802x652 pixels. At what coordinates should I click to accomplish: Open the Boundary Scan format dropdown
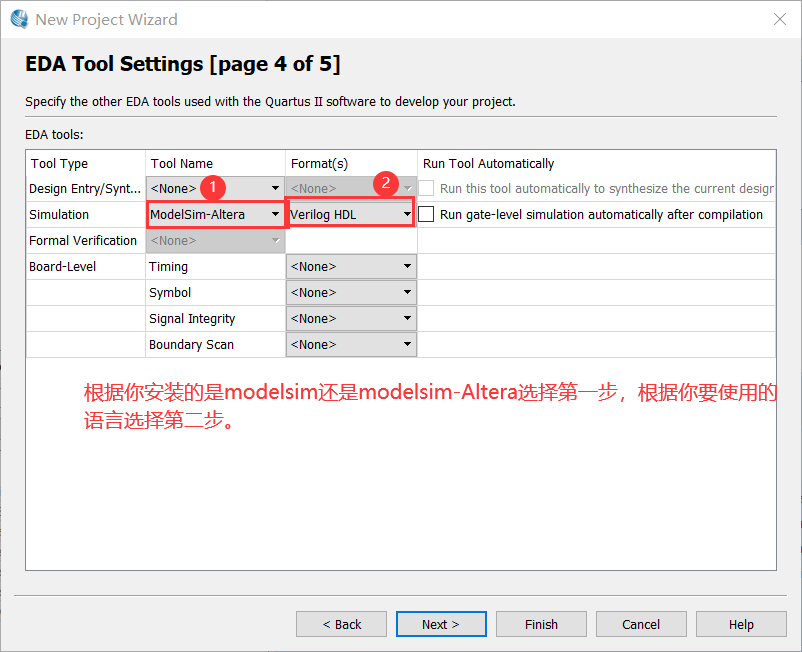pos(351,345)
